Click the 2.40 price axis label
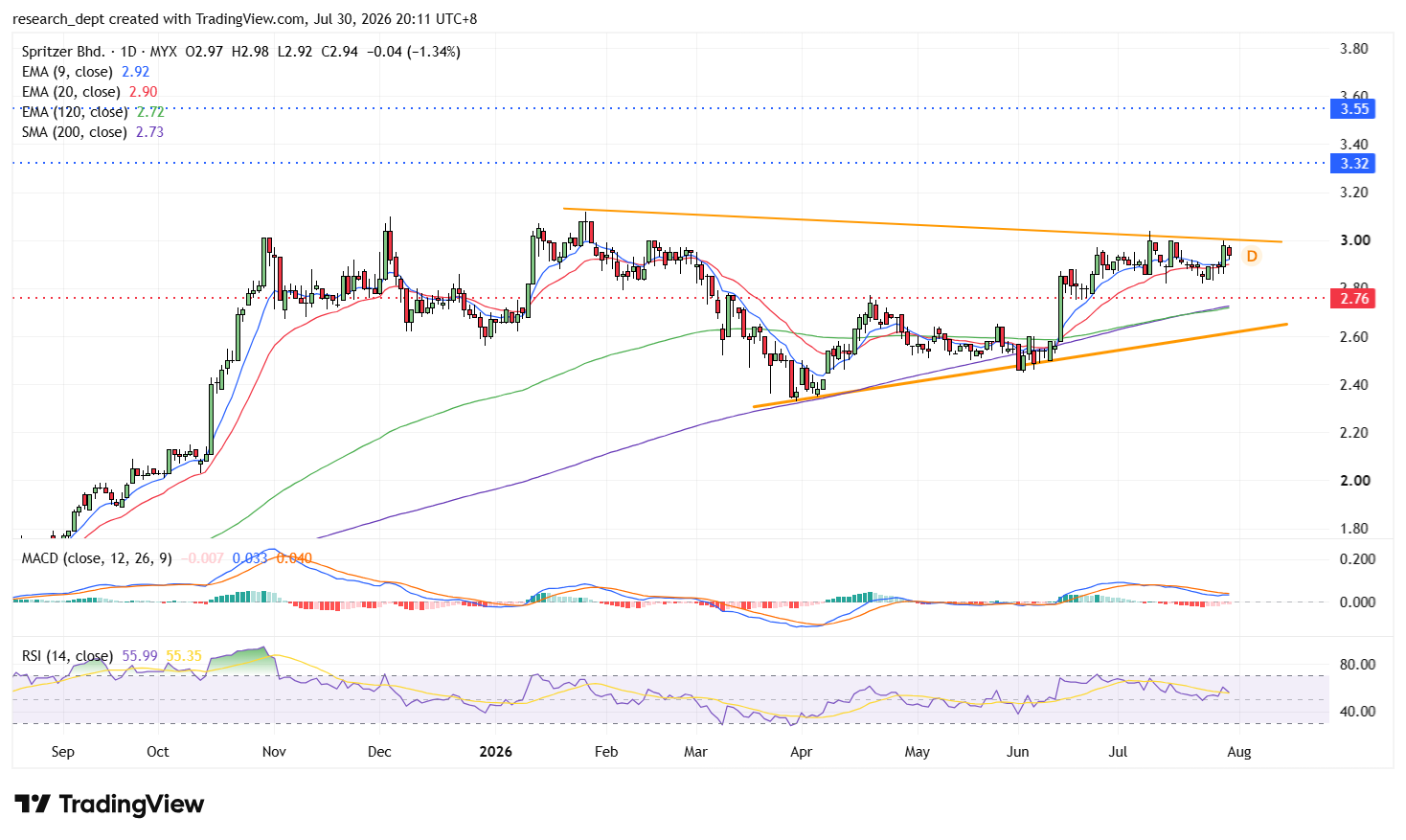 (1353, 385)
